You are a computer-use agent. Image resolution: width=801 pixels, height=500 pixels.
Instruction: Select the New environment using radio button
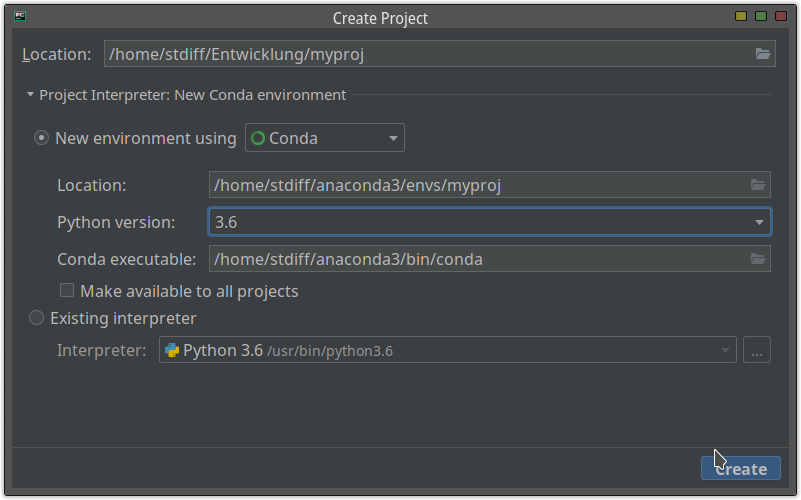click(41, 138)
